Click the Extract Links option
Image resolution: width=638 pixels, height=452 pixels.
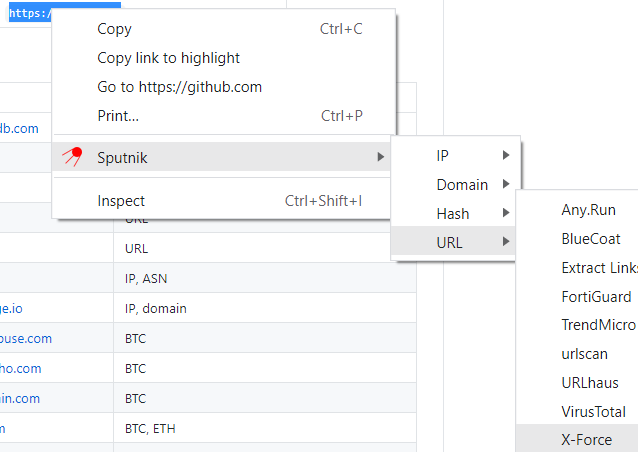599,268
